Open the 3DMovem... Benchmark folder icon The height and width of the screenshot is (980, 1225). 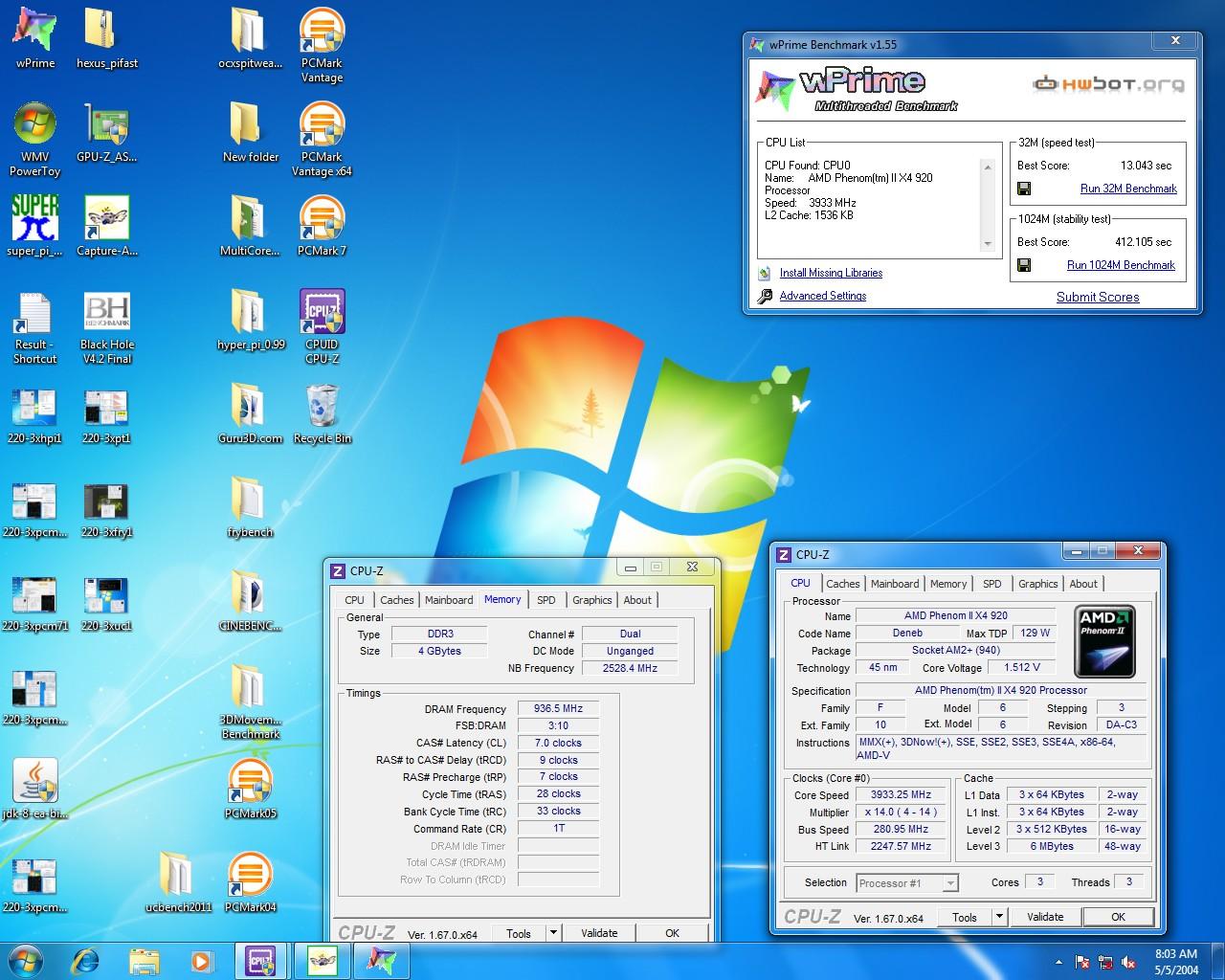(250, 702)
